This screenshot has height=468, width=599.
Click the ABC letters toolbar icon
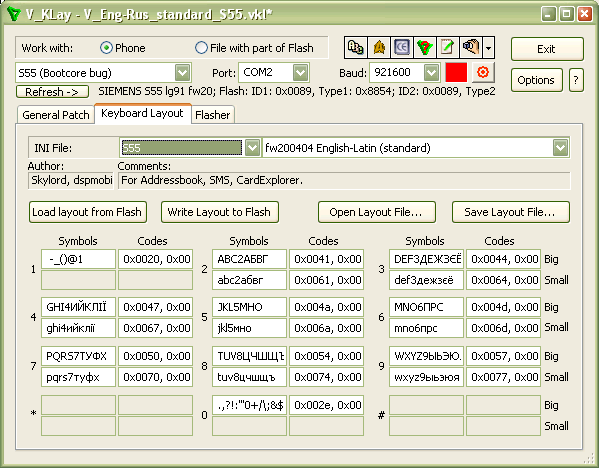pyautogui.click(x=356, y=47)
